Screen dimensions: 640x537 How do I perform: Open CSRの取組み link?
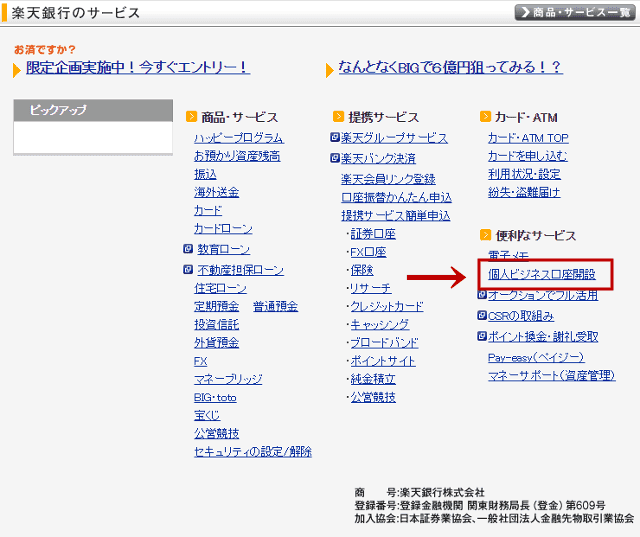pos(521,316)
